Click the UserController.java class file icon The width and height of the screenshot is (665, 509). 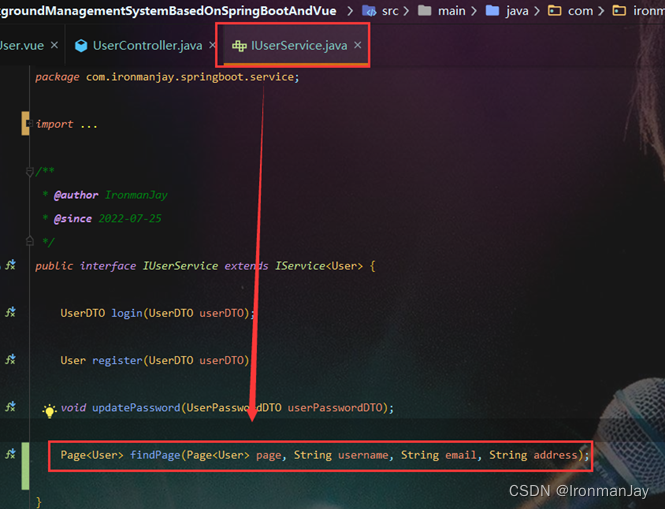coord(81,45)
